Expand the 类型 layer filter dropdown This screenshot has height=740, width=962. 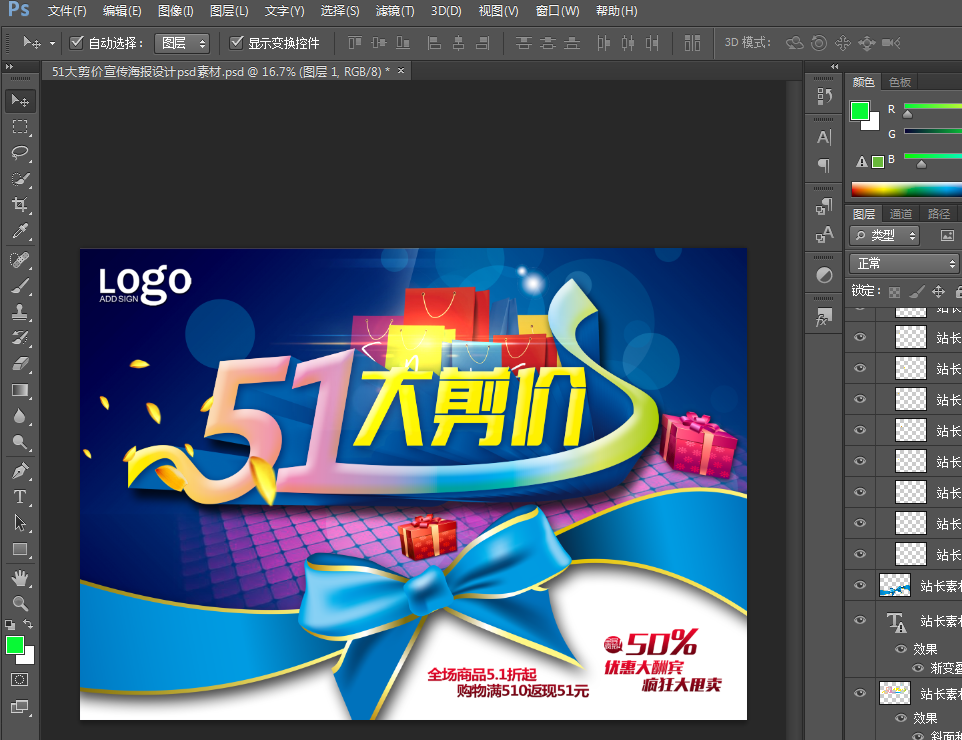tap(884, 236)
